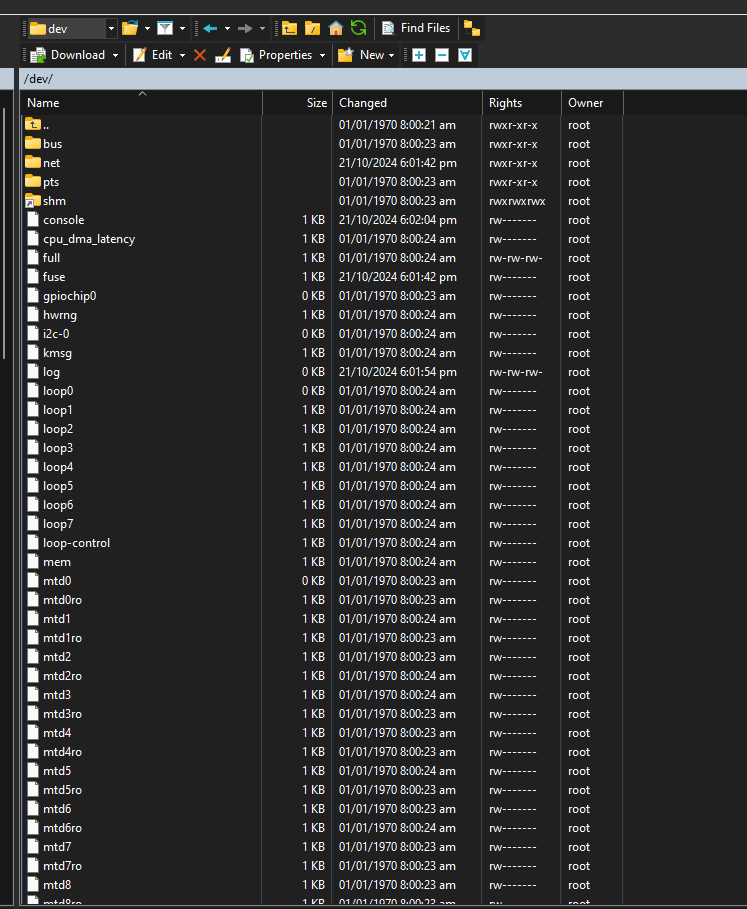The width and height of the screenshot is (747, 909).
Task: Click the invert selection icon
Action: pyautogui.click(x=465, y=55)
